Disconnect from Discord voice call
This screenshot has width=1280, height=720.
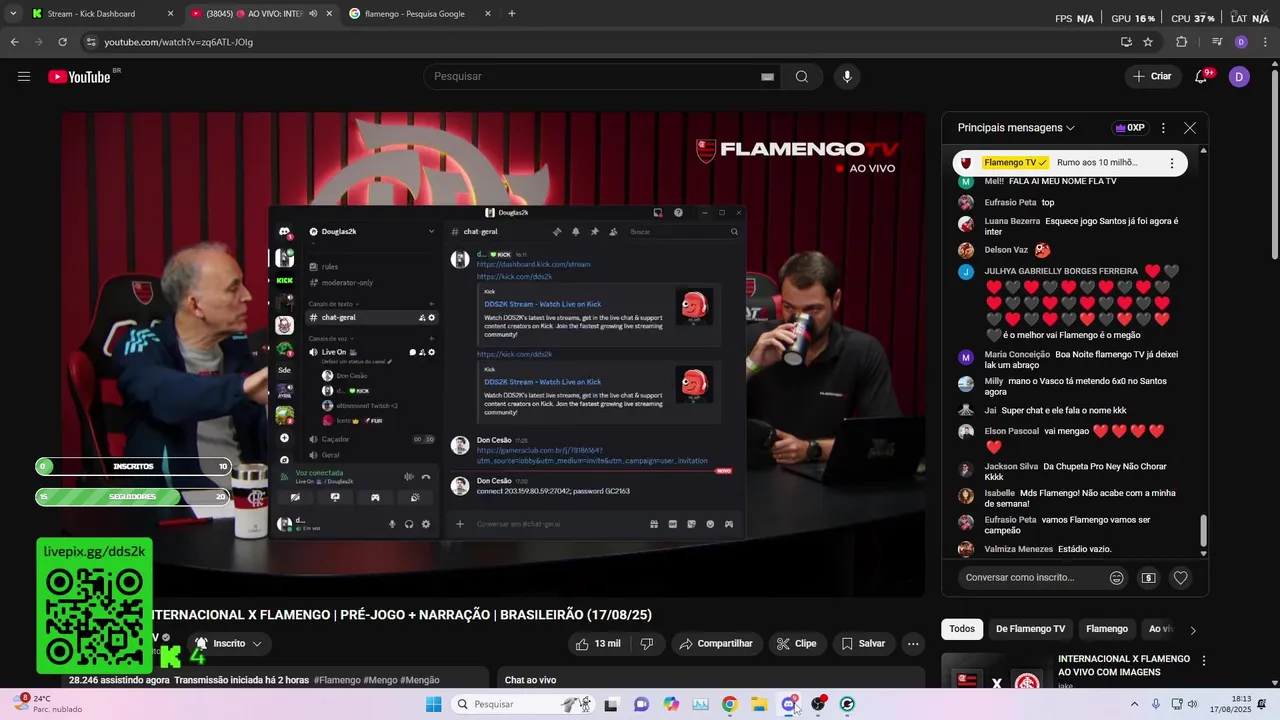click(x=426, y=477)
